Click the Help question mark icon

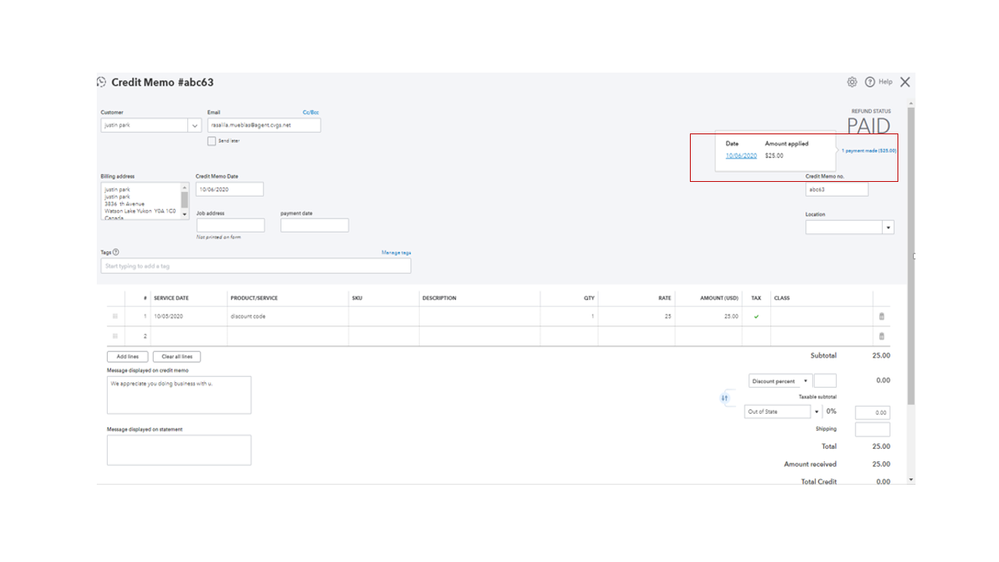(870, 82)
